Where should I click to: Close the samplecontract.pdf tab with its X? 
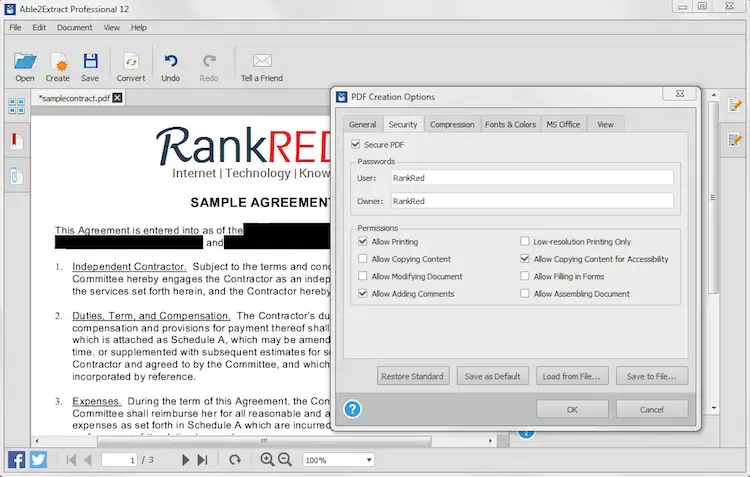coord(117,98)
